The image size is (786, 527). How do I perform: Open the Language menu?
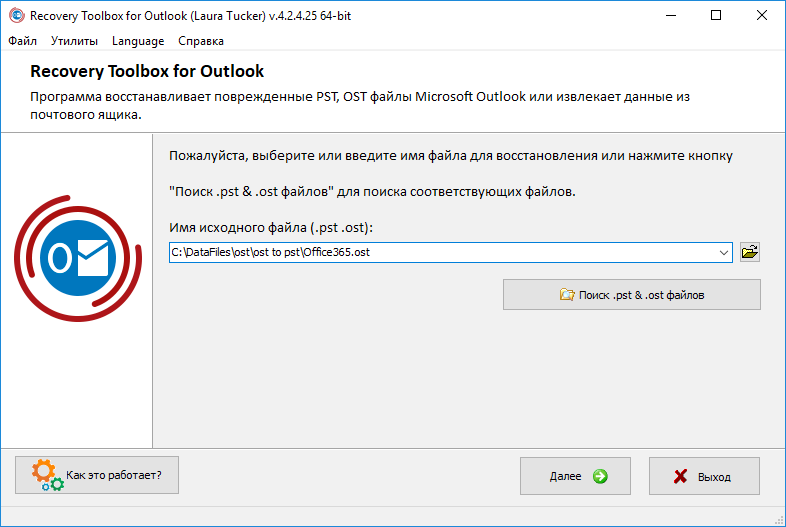(138, 41)
